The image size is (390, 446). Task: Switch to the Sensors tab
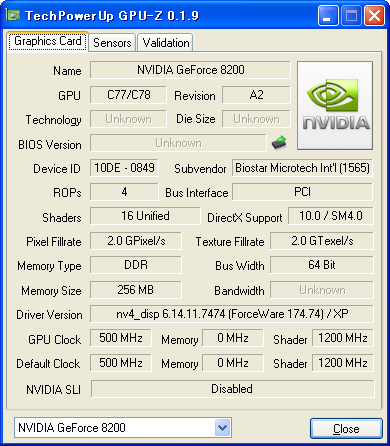112,43
